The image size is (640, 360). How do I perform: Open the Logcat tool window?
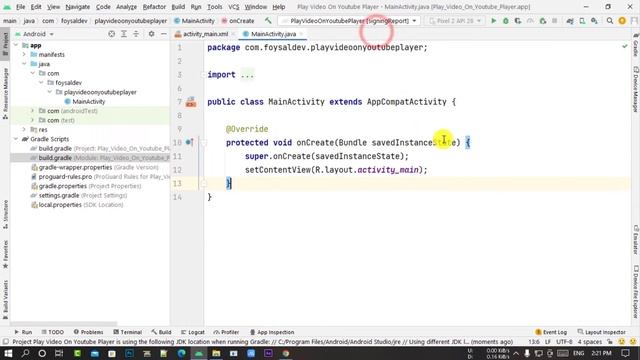pos(192,332)
